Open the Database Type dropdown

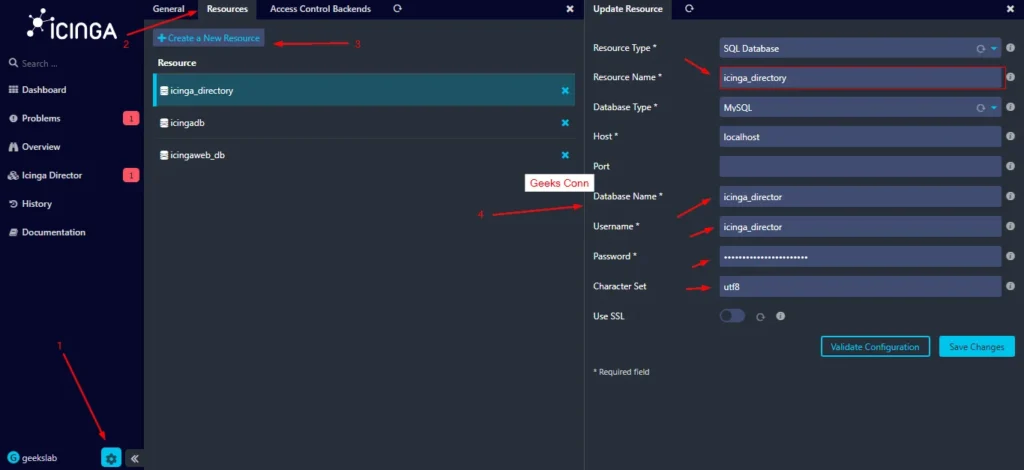861,107
